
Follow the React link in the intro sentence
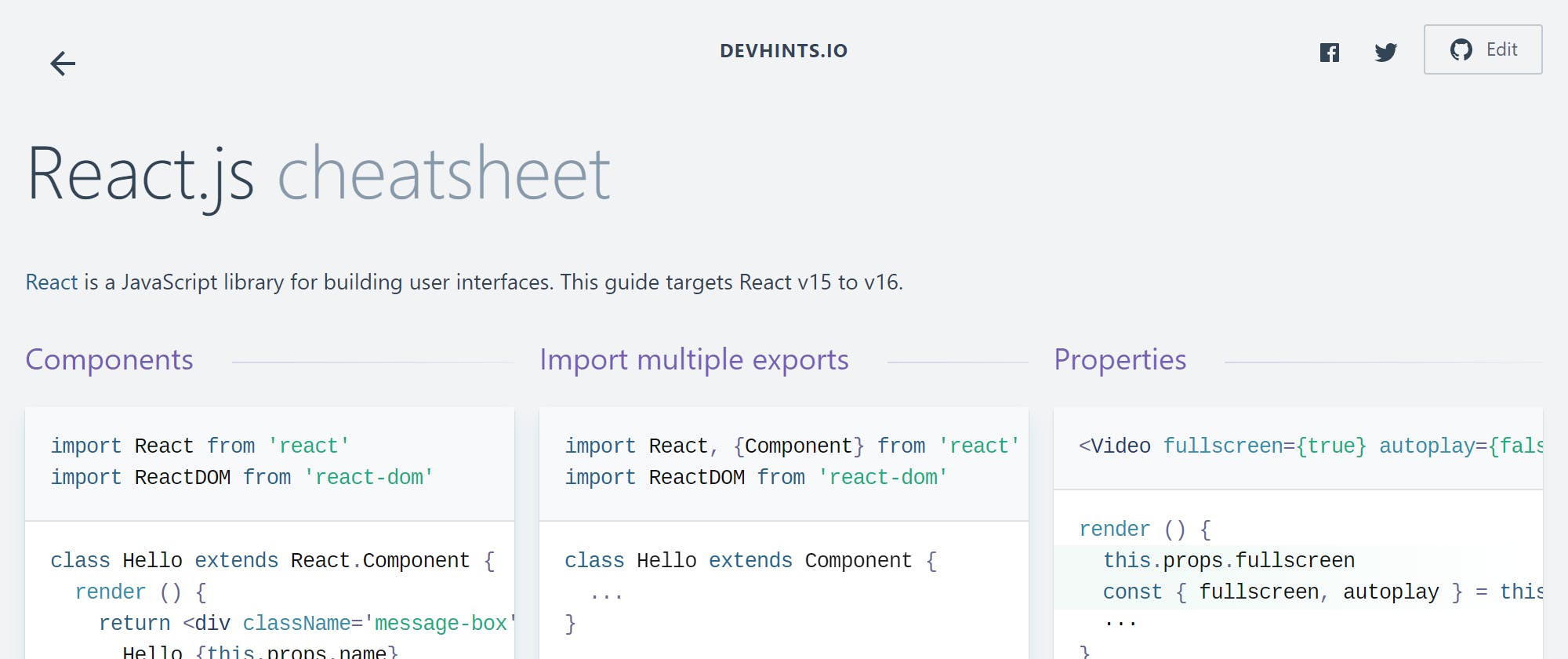point(52,282)
